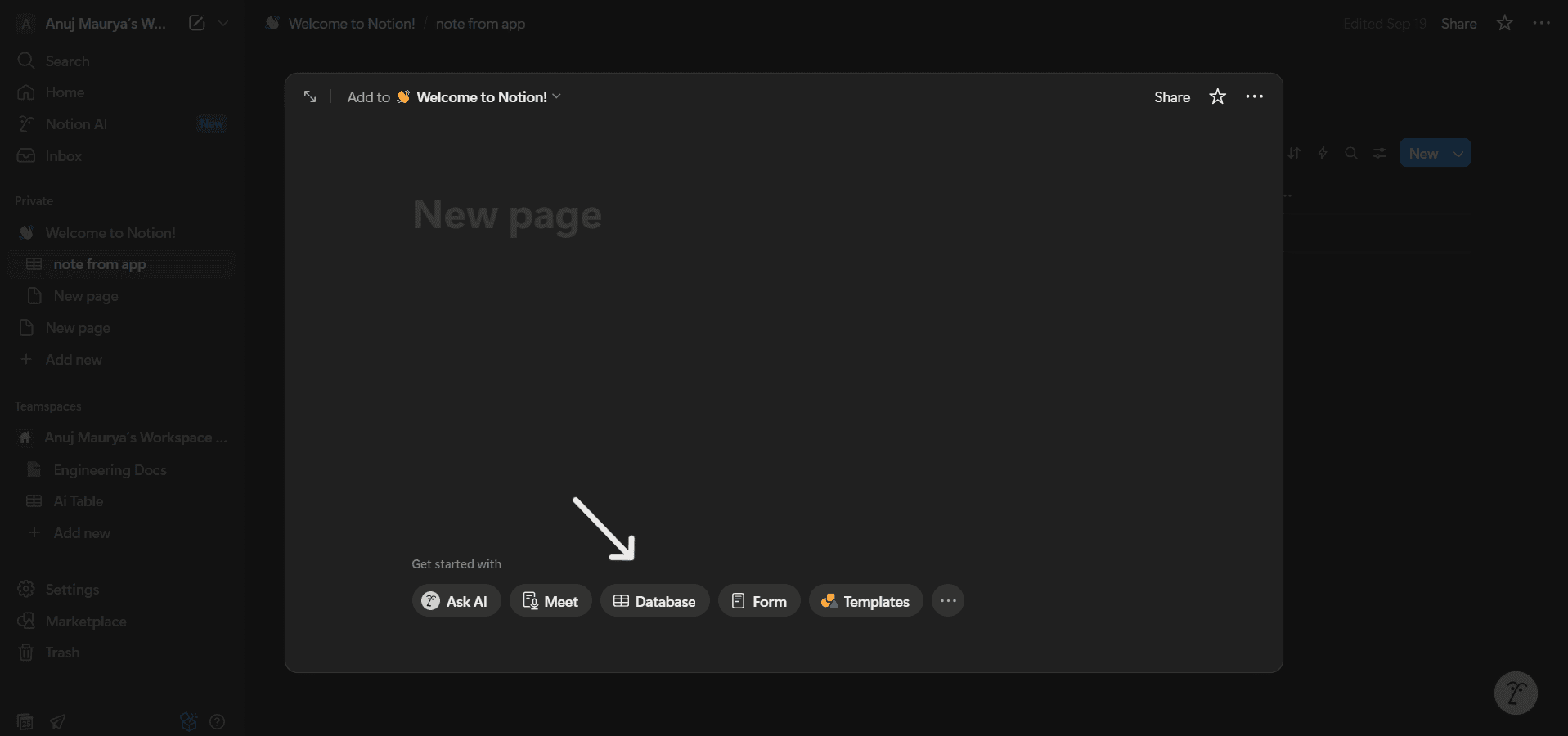
Task: Expand the Add to Welcome to Notion dropdown
Action: tap(557, 96)
